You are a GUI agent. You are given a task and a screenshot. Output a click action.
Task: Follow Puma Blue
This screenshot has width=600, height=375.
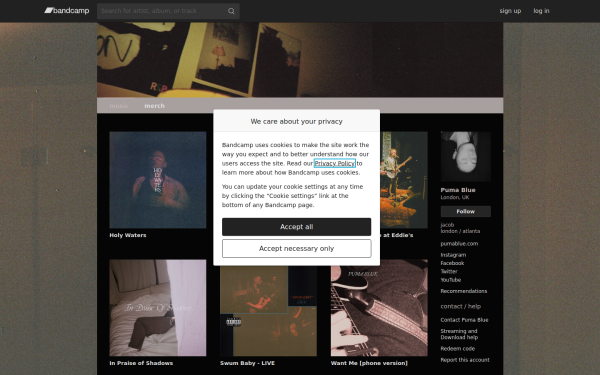point(466,211)
